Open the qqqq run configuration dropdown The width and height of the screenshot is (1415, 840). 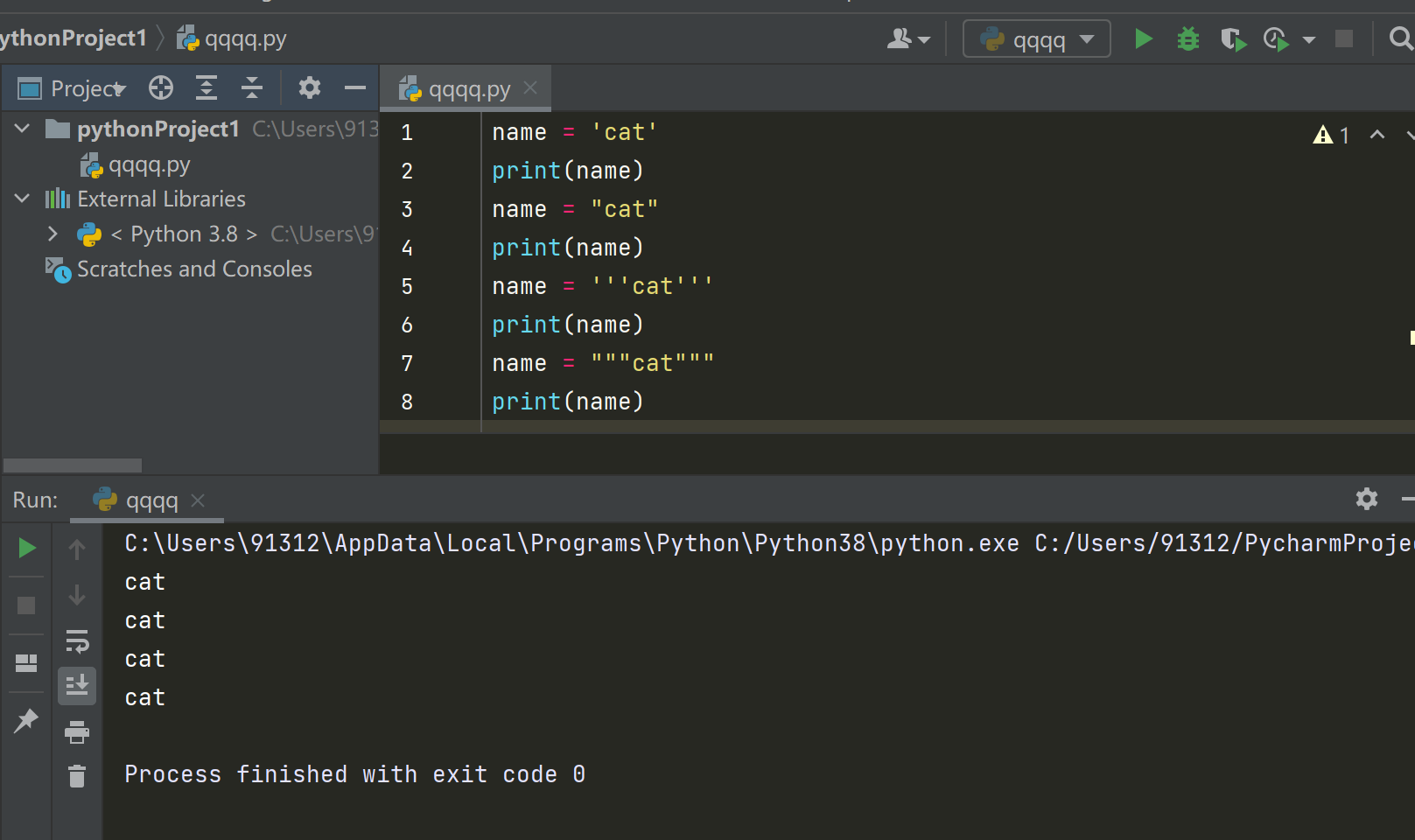(x=1036, y=38)
